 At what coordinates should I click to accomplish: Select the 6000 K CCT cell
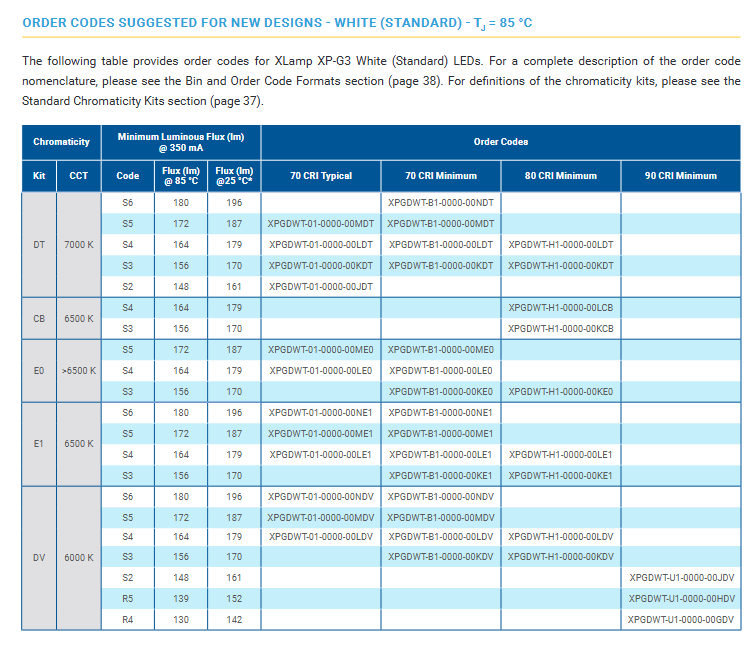[x=79, y=558]
